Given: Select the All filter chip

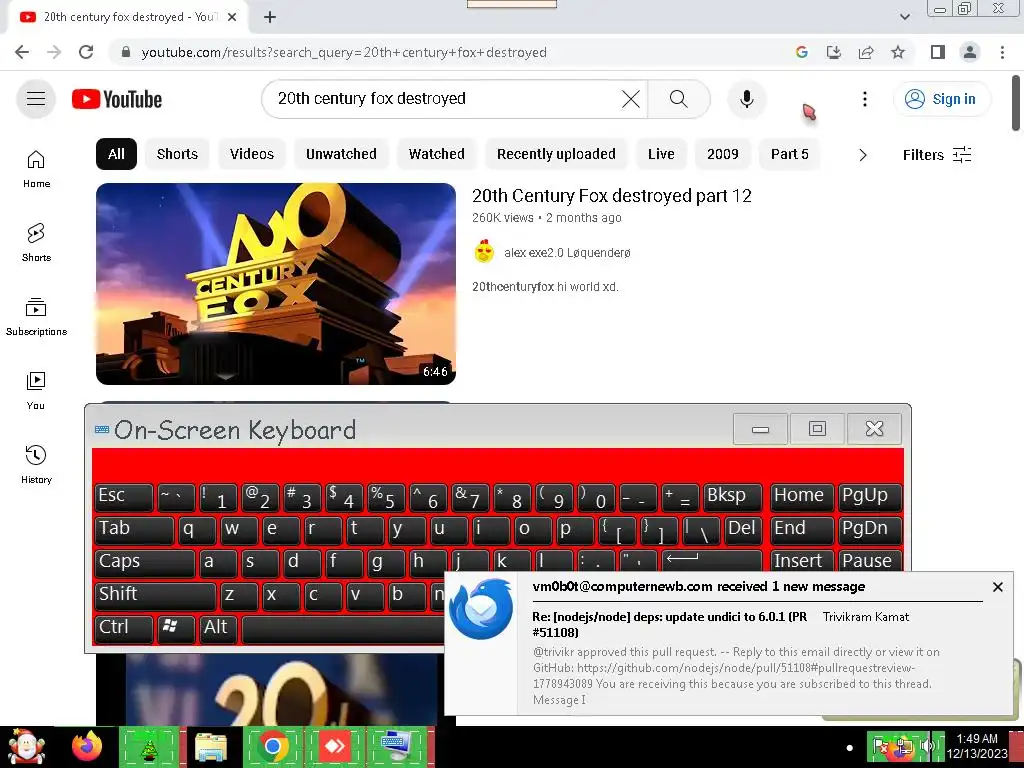Looking at the screenshot, I should 116,154.
